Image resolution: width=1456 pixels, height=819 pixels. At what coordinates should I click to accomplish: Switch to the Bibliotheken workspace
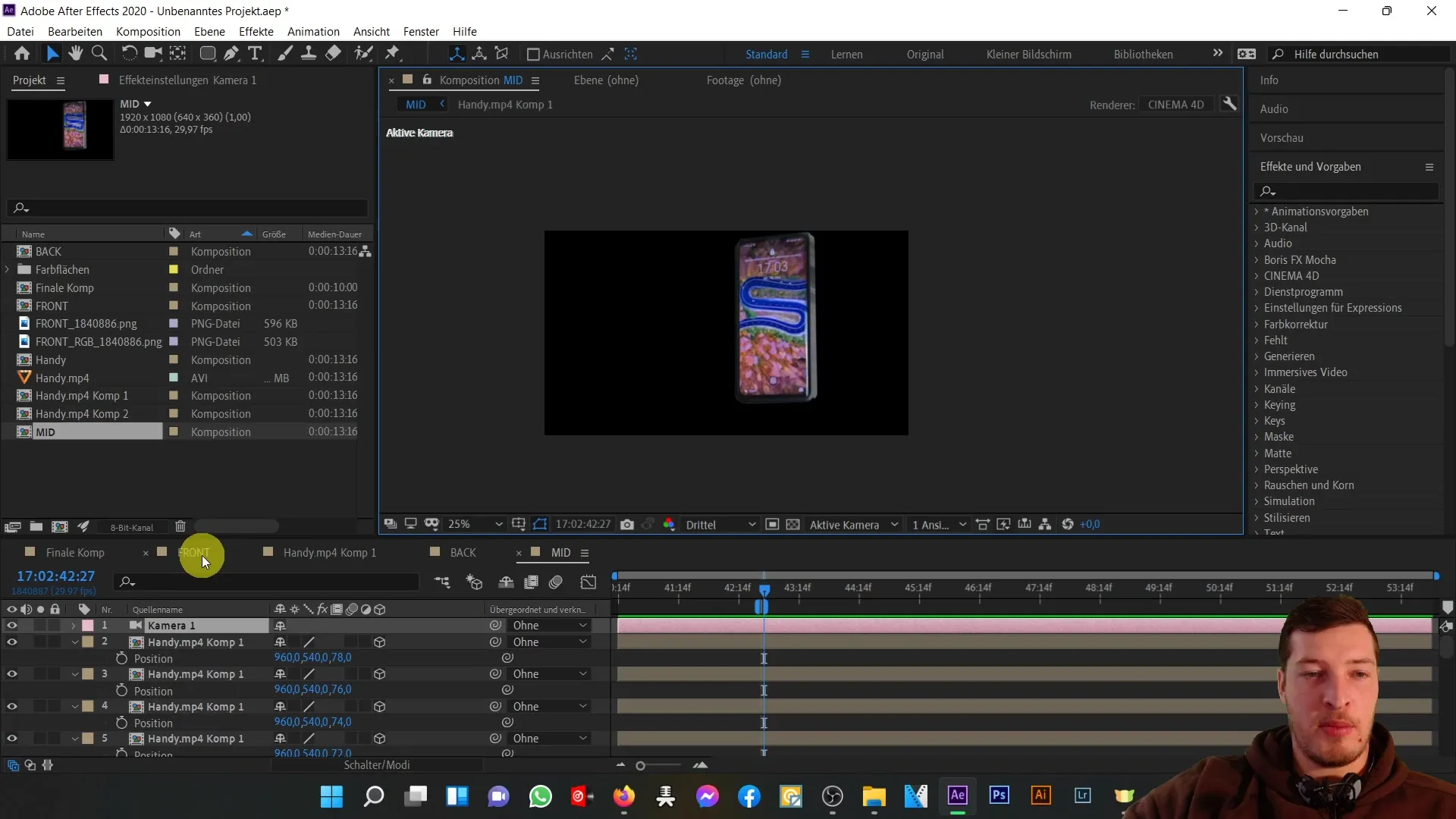click(x=1143, y=55)
